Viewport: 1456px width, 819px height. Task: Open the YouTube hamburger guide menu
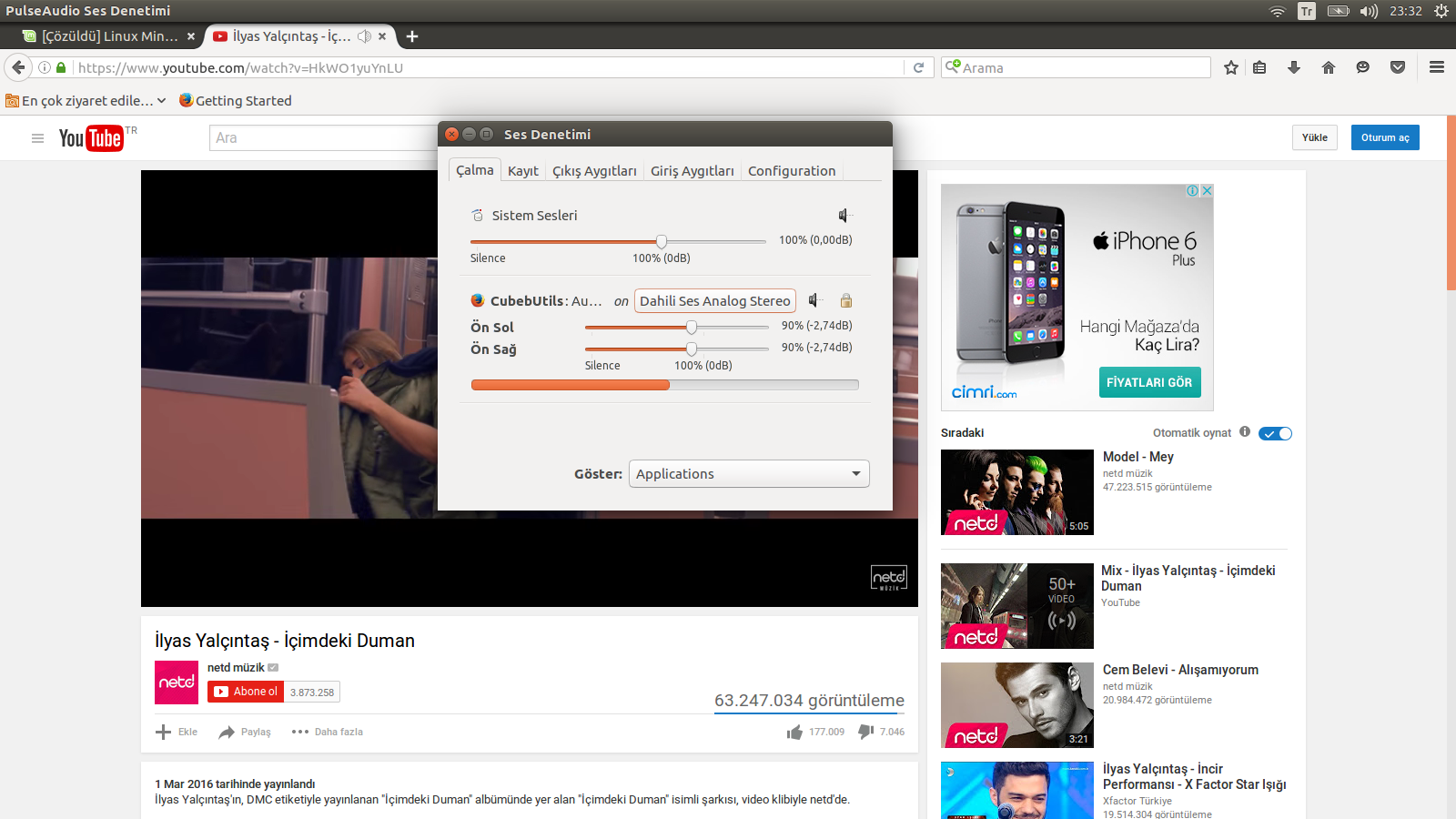click(x=37, y=138)
